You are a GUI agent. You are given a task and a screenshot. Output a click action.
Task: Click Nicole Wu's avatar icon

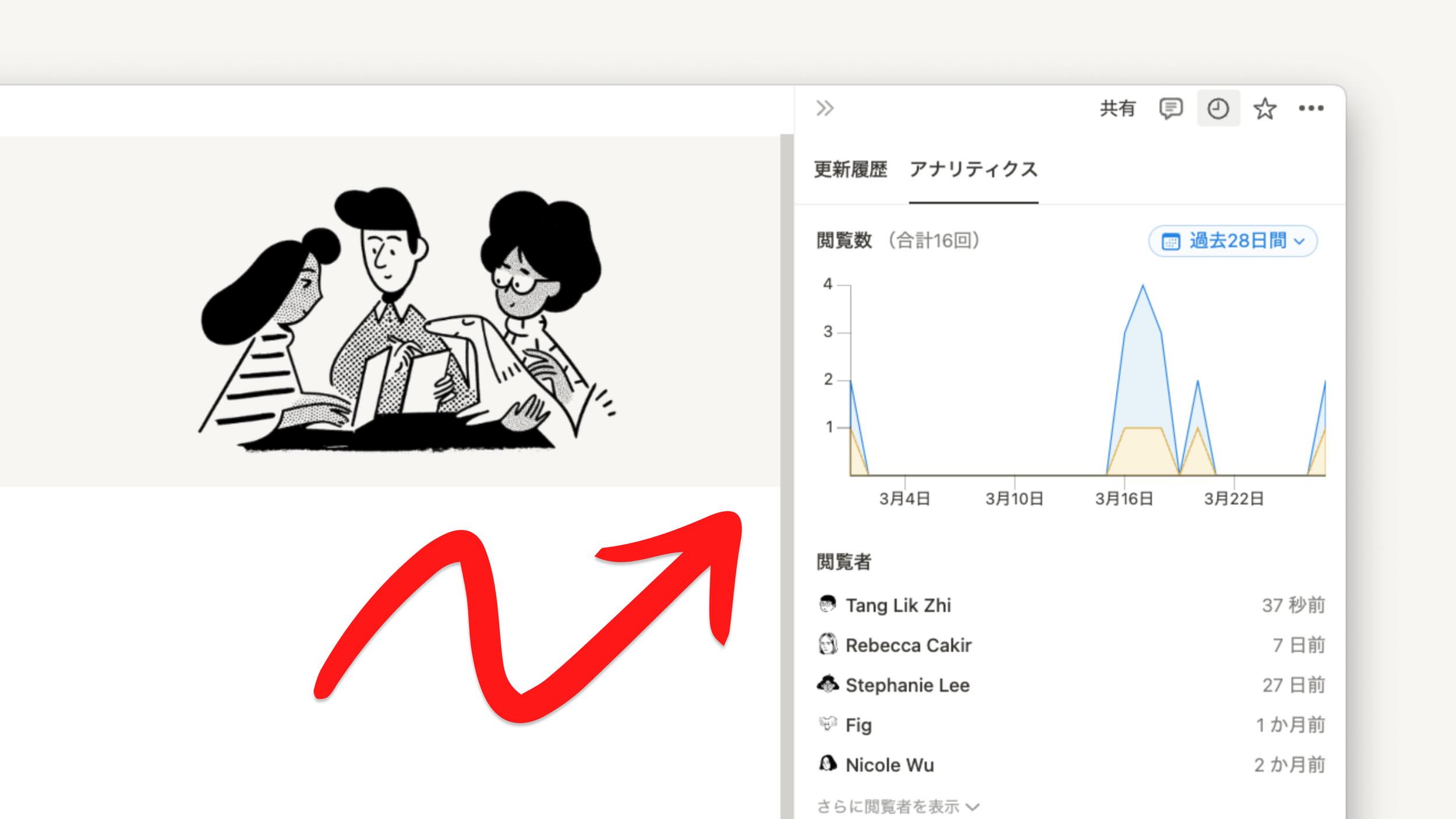828,764
